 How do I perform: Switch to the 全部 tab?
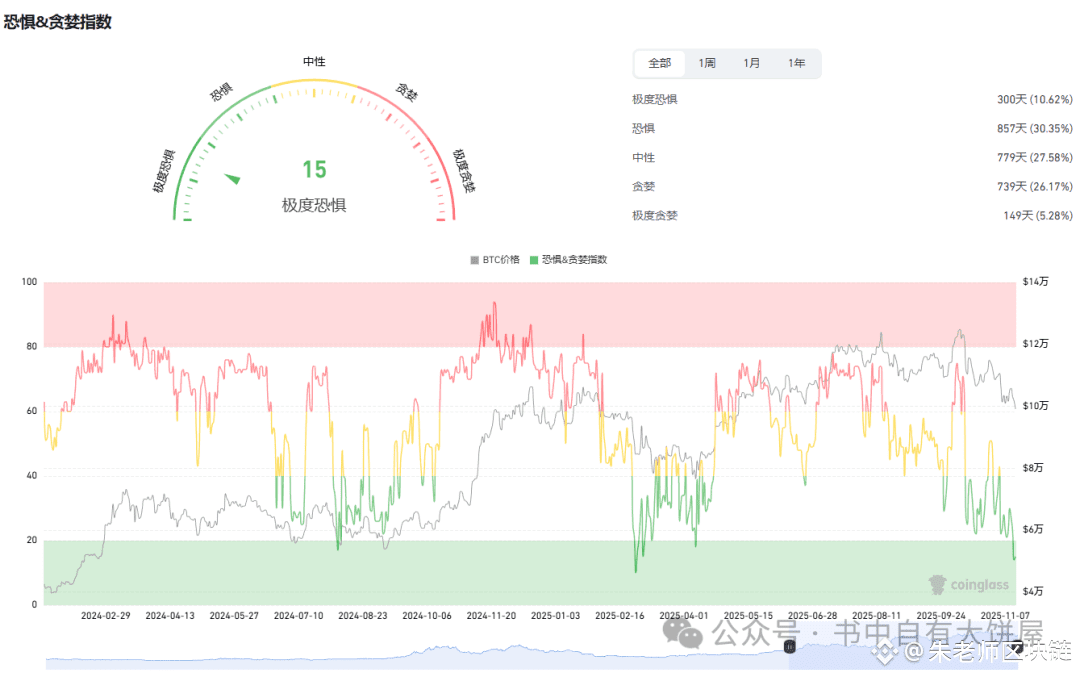(659, 63)
